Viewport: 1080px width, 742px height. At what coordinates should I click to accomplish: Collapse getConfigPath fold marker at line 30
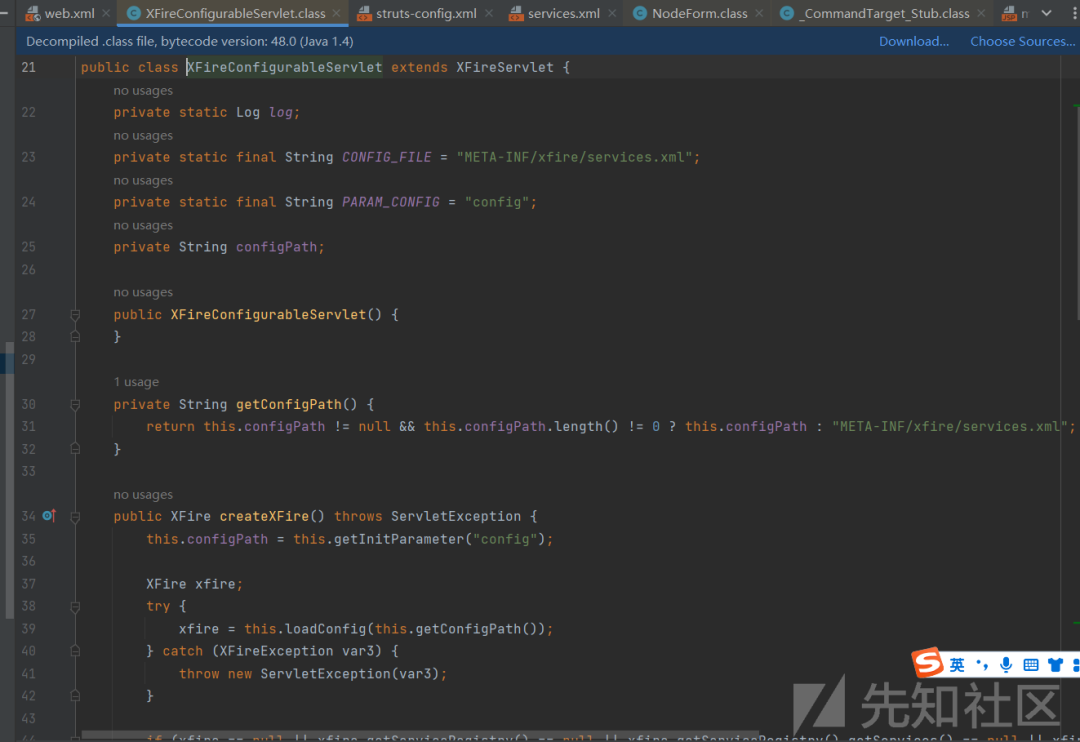coord(75,404)
